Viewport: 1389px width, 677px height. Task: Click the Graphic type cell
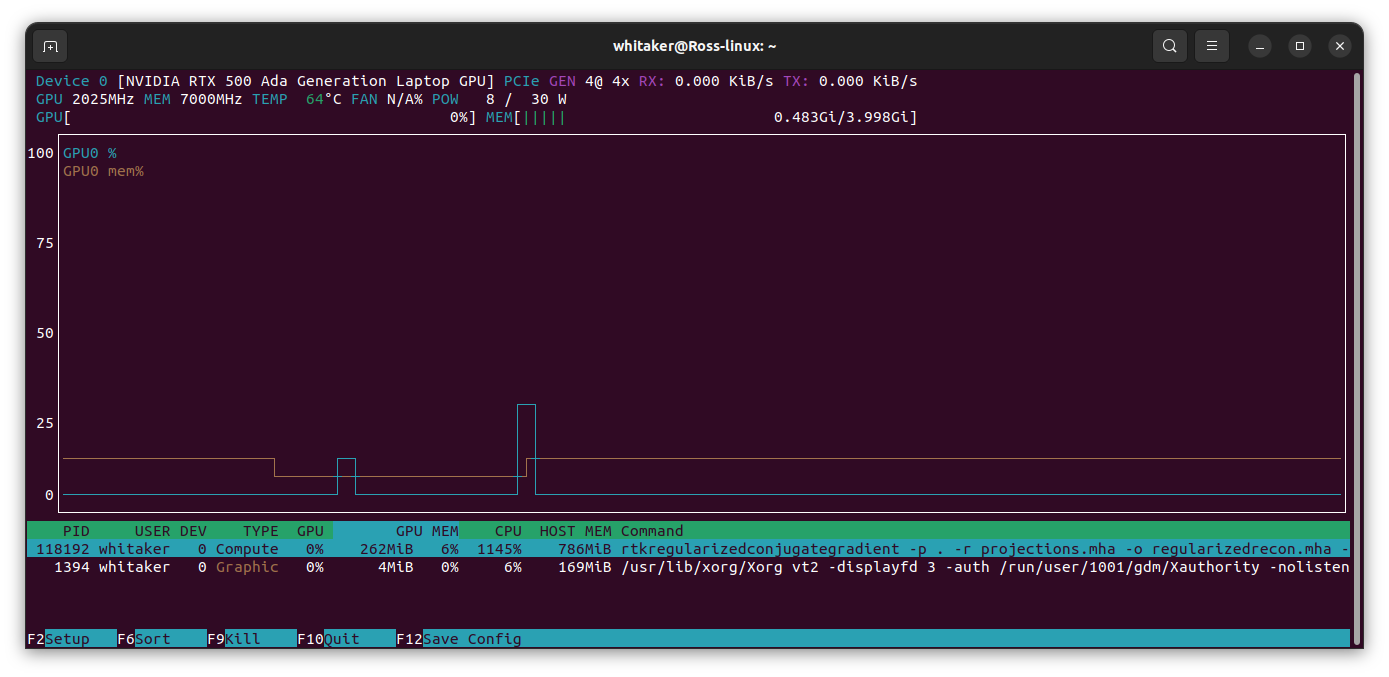(247, 567)
